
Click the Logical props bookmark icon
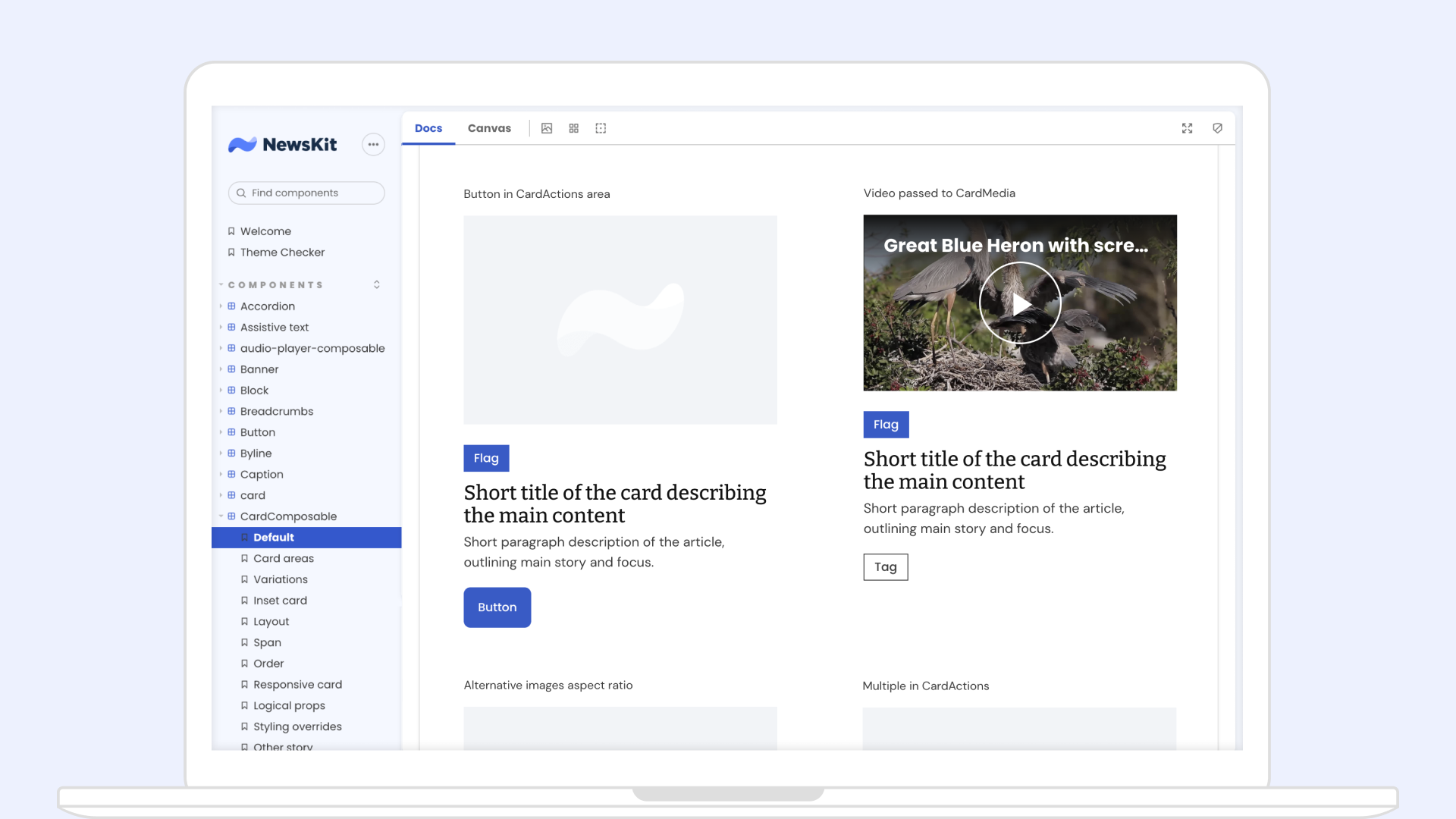244,705
